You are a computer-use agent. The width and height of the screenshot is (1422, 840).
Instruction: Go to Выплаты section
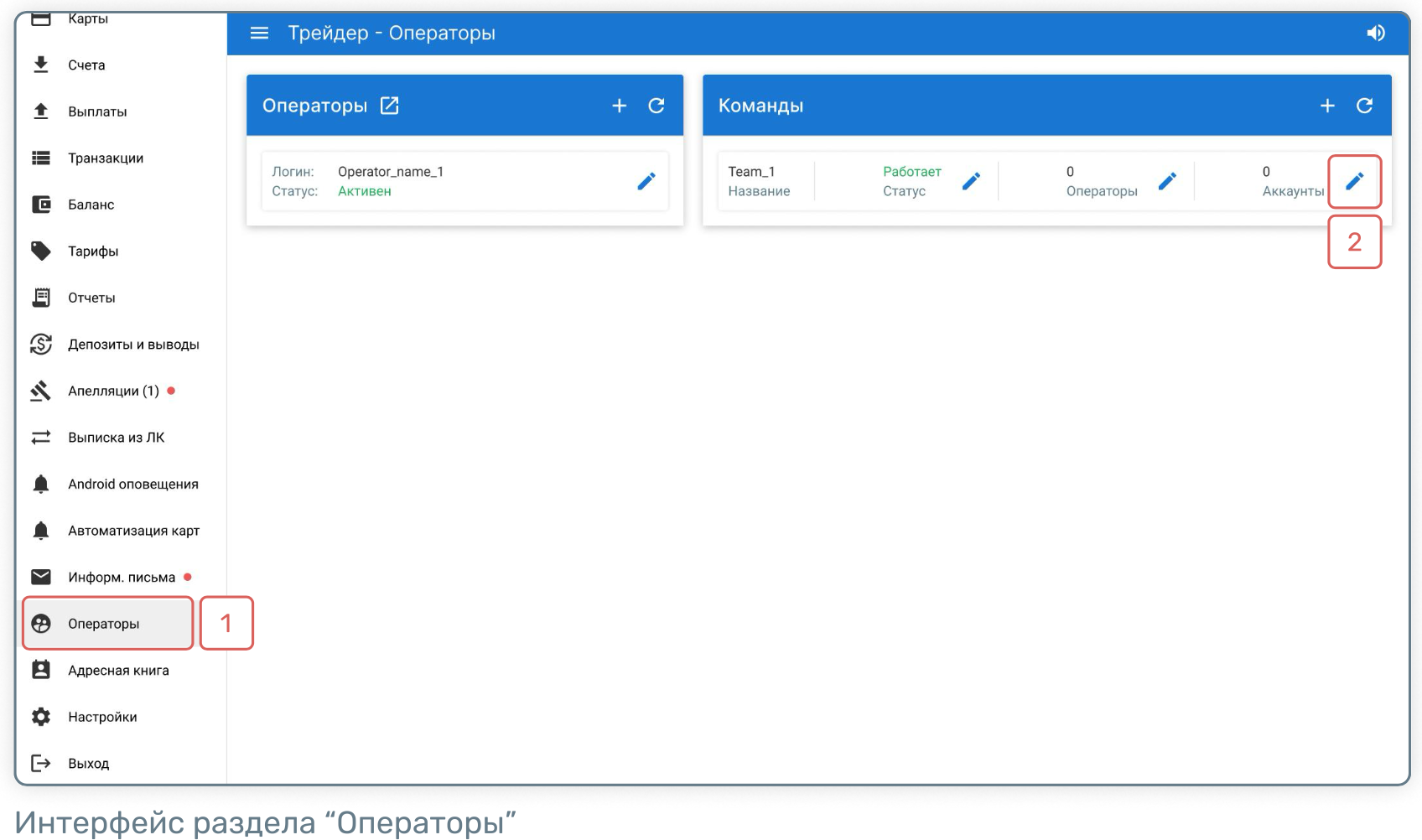click(97, 111)
